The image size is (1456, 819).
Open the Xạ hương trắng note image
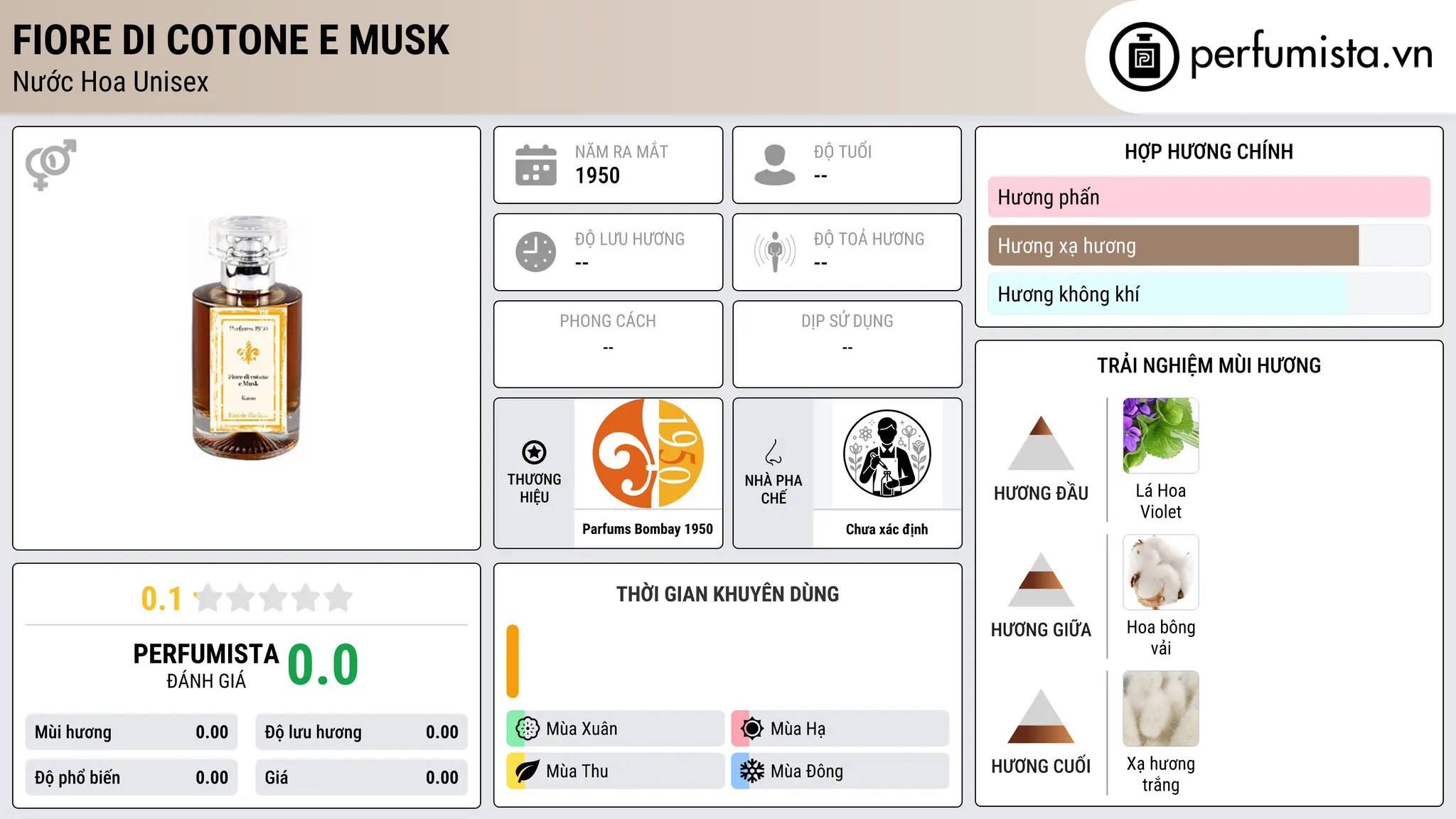[1161, 709]
